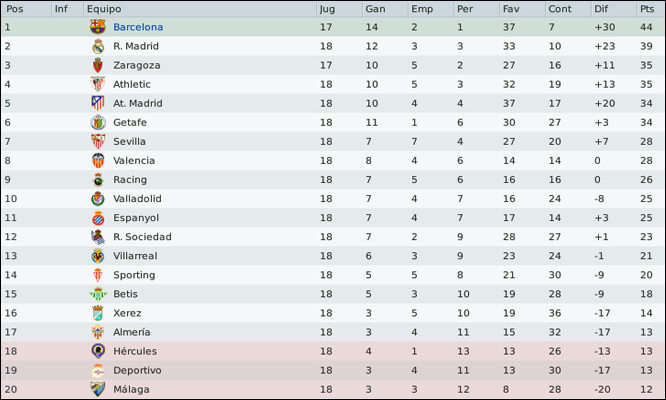Sort table by Pts column header
Image resolution: width=666 pixels, height=400 pixels.
coord(649,9)
